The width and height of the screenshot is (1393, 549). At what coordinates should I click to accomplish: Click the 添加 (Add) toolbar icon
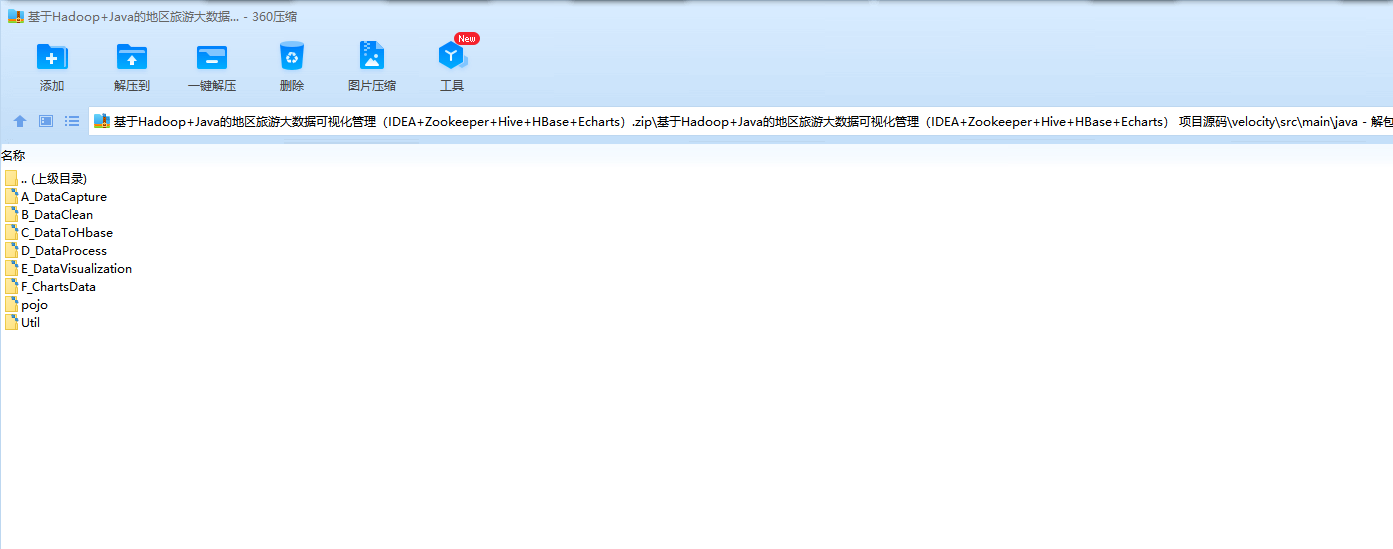52,56
